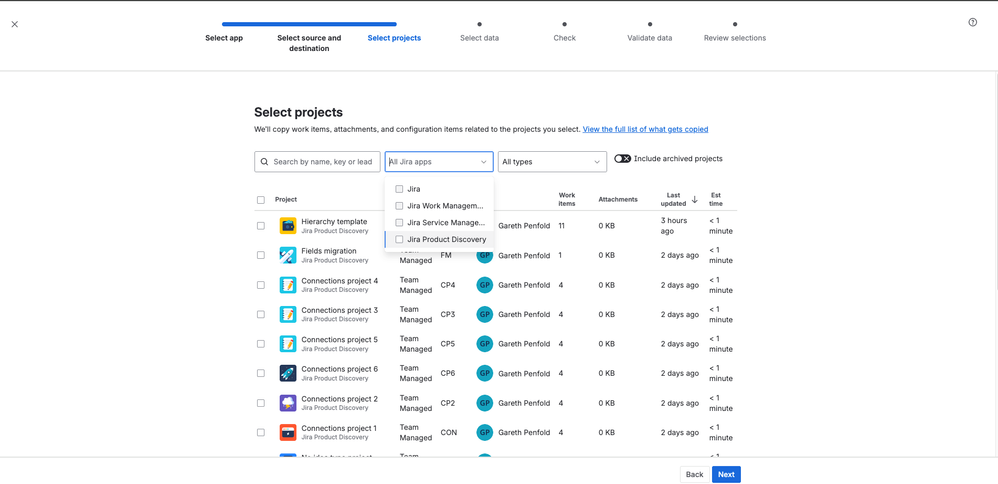
Task: Click the search by name, key or lead field
Action: point(317,162)
